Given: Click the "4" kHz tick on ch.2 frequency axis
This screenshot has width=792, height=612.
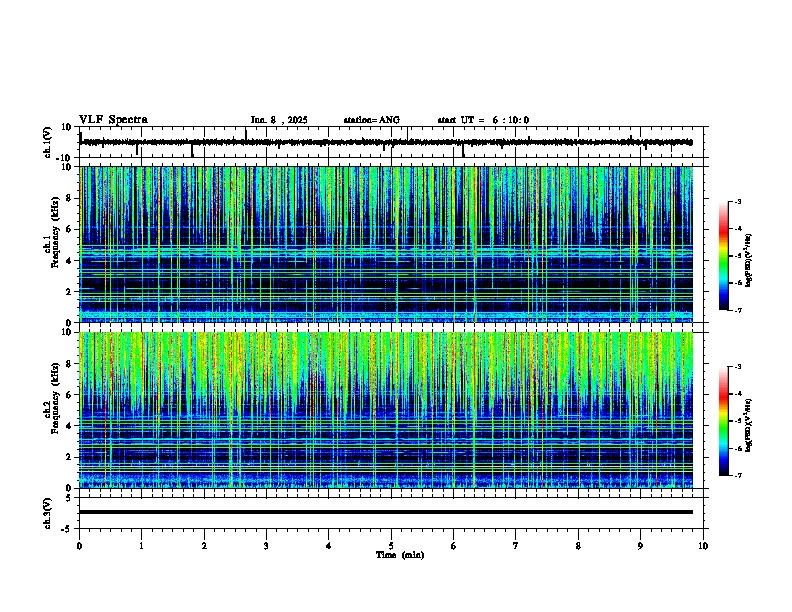Looking at the screenshot, I should pos(70,426).
